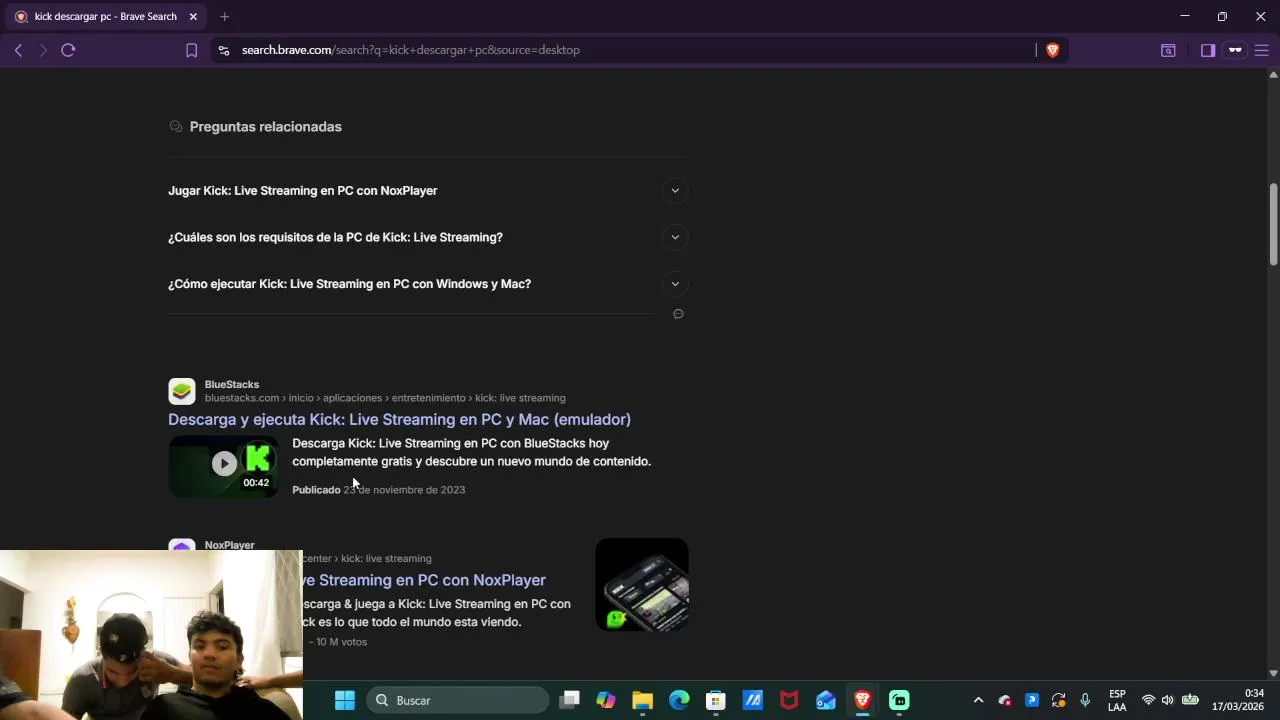Go back to the previous page

coord(18,50)
